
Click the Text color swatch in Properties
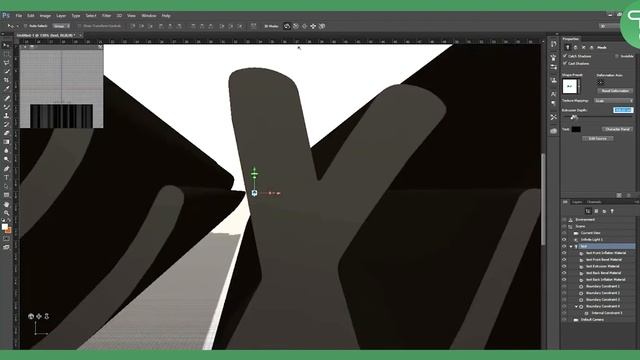click(576, 129)
